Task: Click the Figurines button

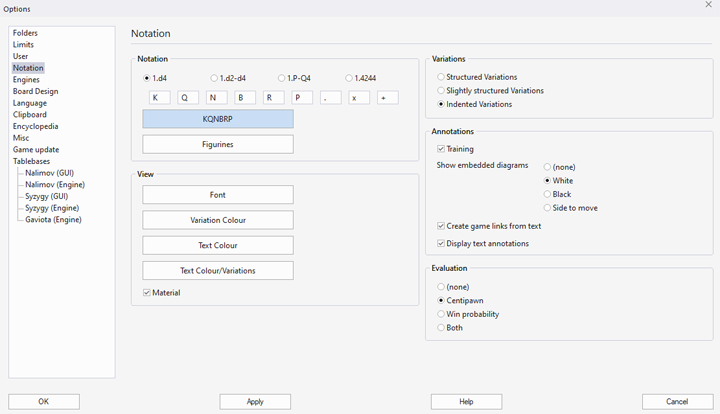Action: [218, 145]
